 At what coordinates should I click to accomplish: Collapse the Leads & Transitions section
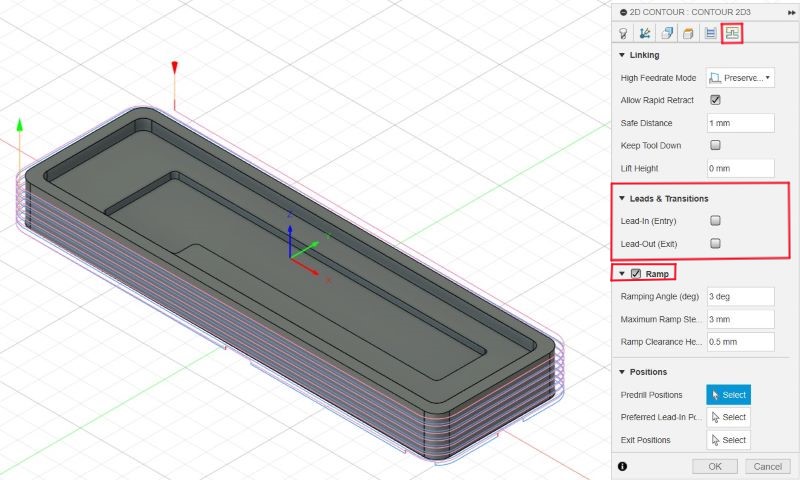coord(621,198)
